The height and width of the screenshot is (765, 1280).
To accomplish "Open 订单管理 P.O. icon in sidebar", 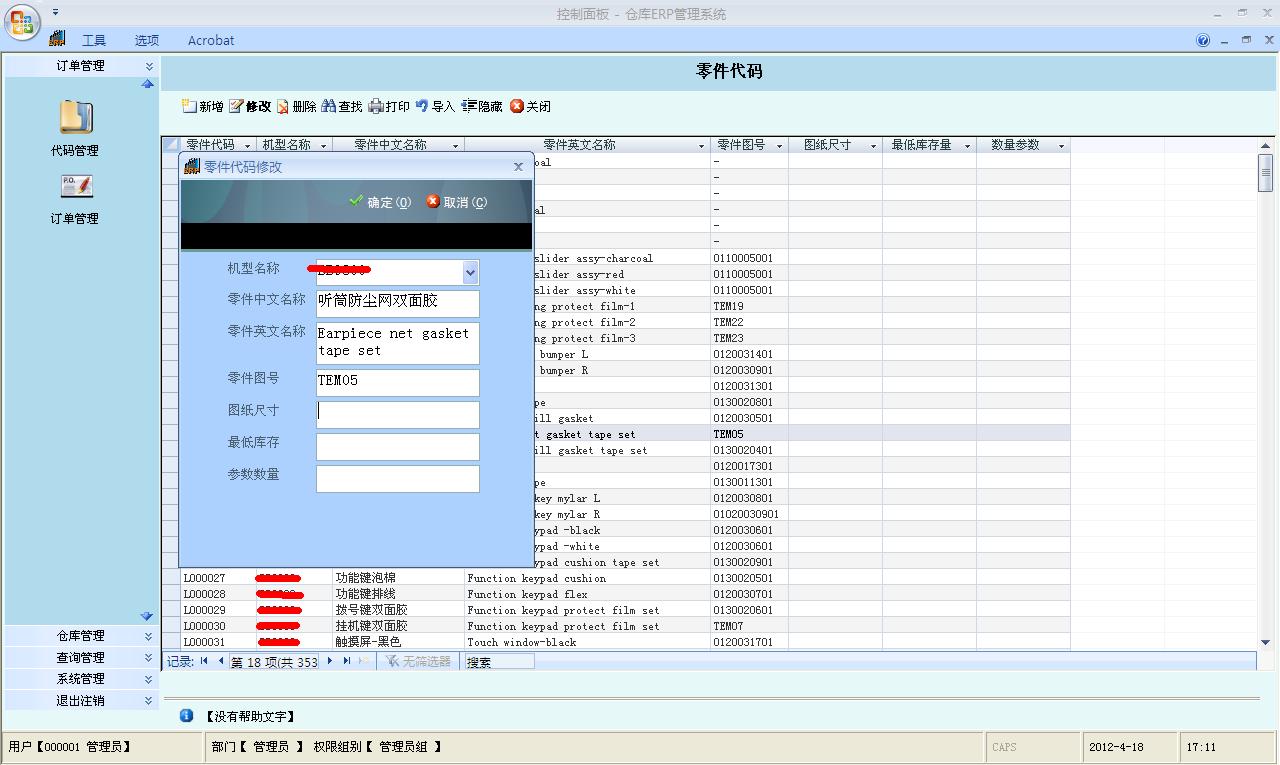I will [x=76, y=187].
